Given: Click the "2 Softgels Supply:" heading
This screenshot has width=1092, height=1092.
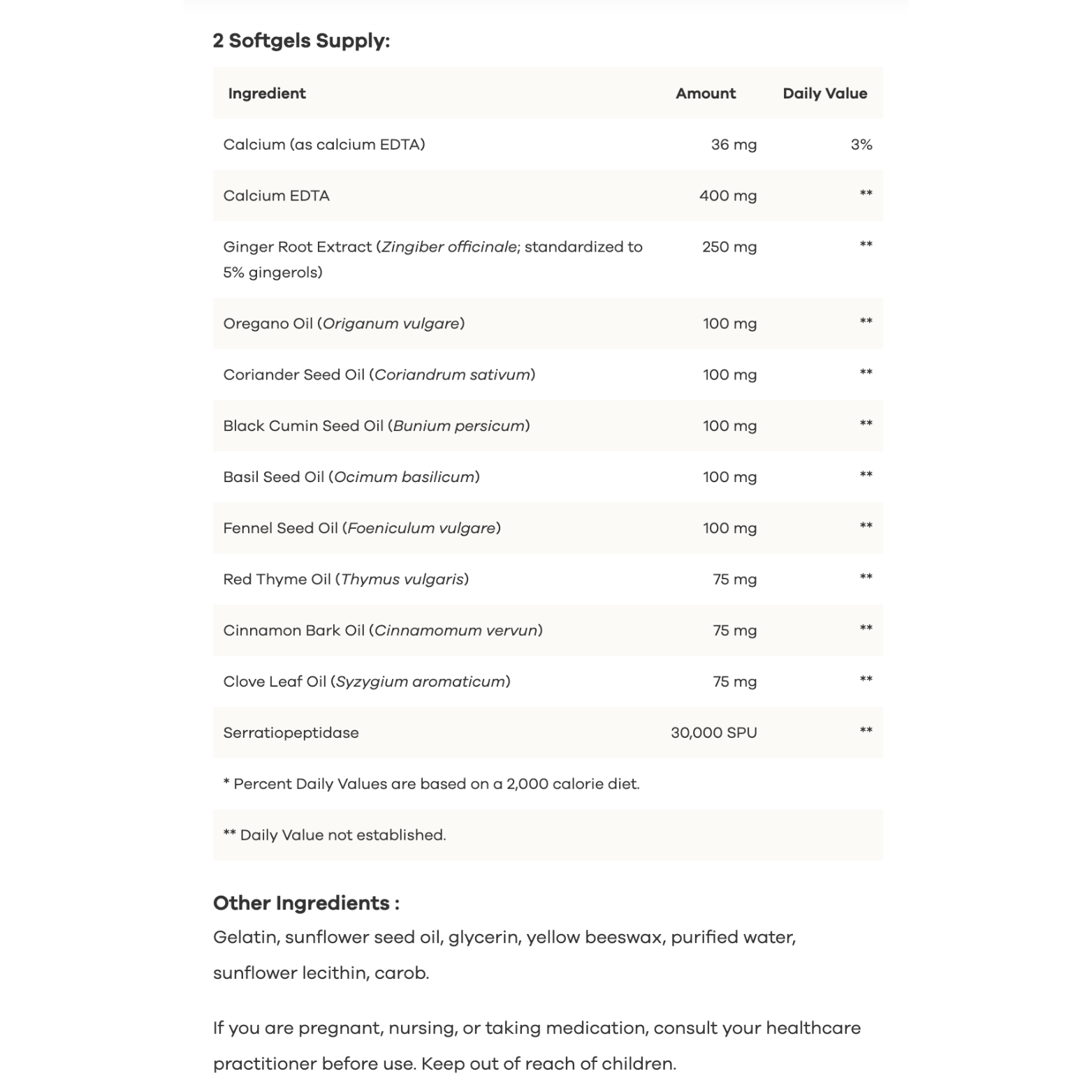Looking at the screenshot, I should click(x=301, y=41).
